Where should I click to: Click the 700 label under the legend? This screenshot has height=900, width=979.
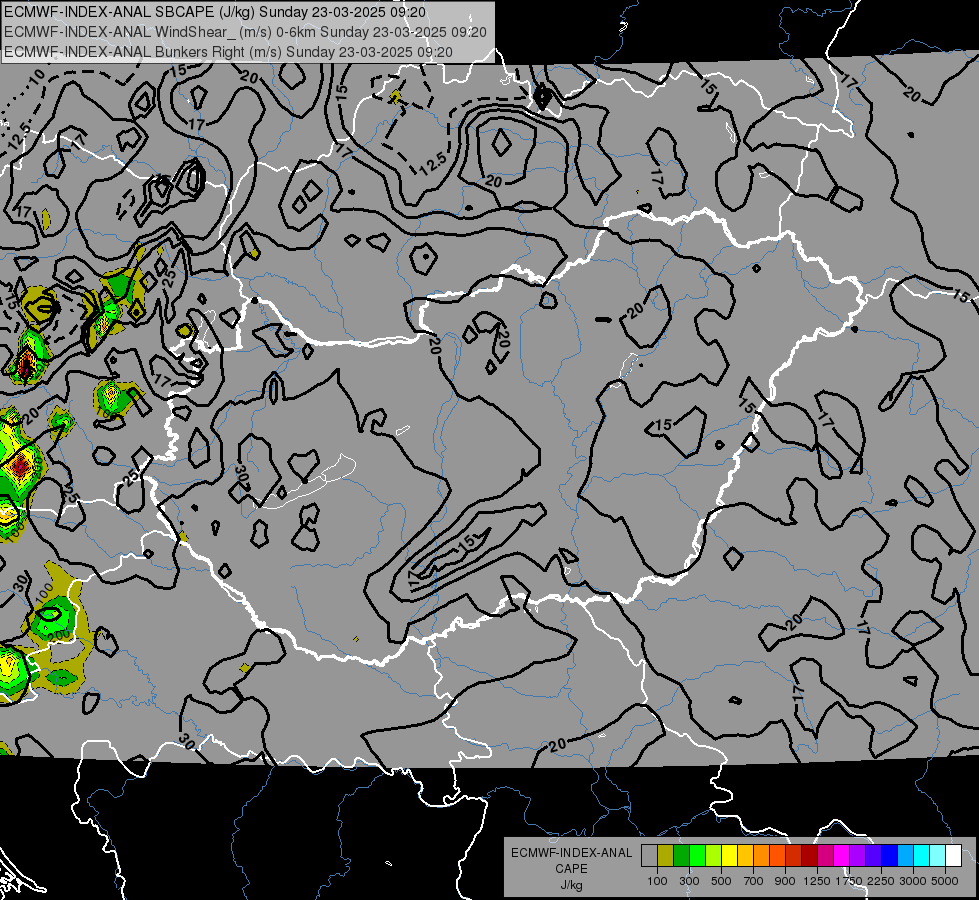pos(754,881)
